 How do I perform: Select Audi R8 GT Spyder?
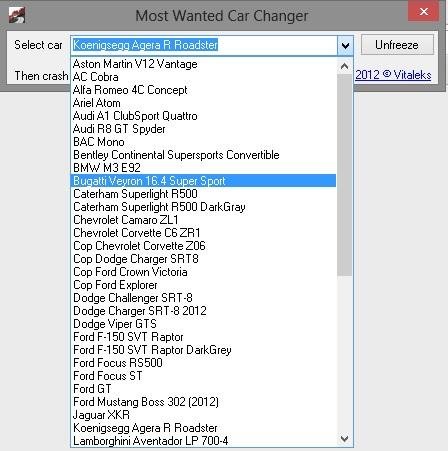(203, 129)
